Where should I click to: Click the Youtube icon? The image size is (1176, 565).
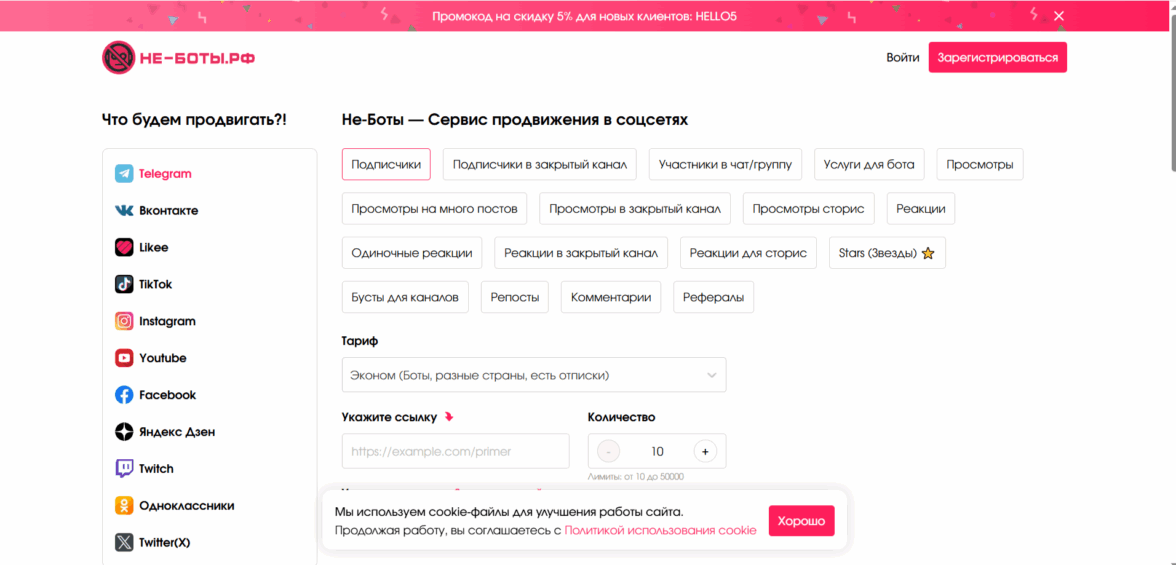tap(124, 358)
